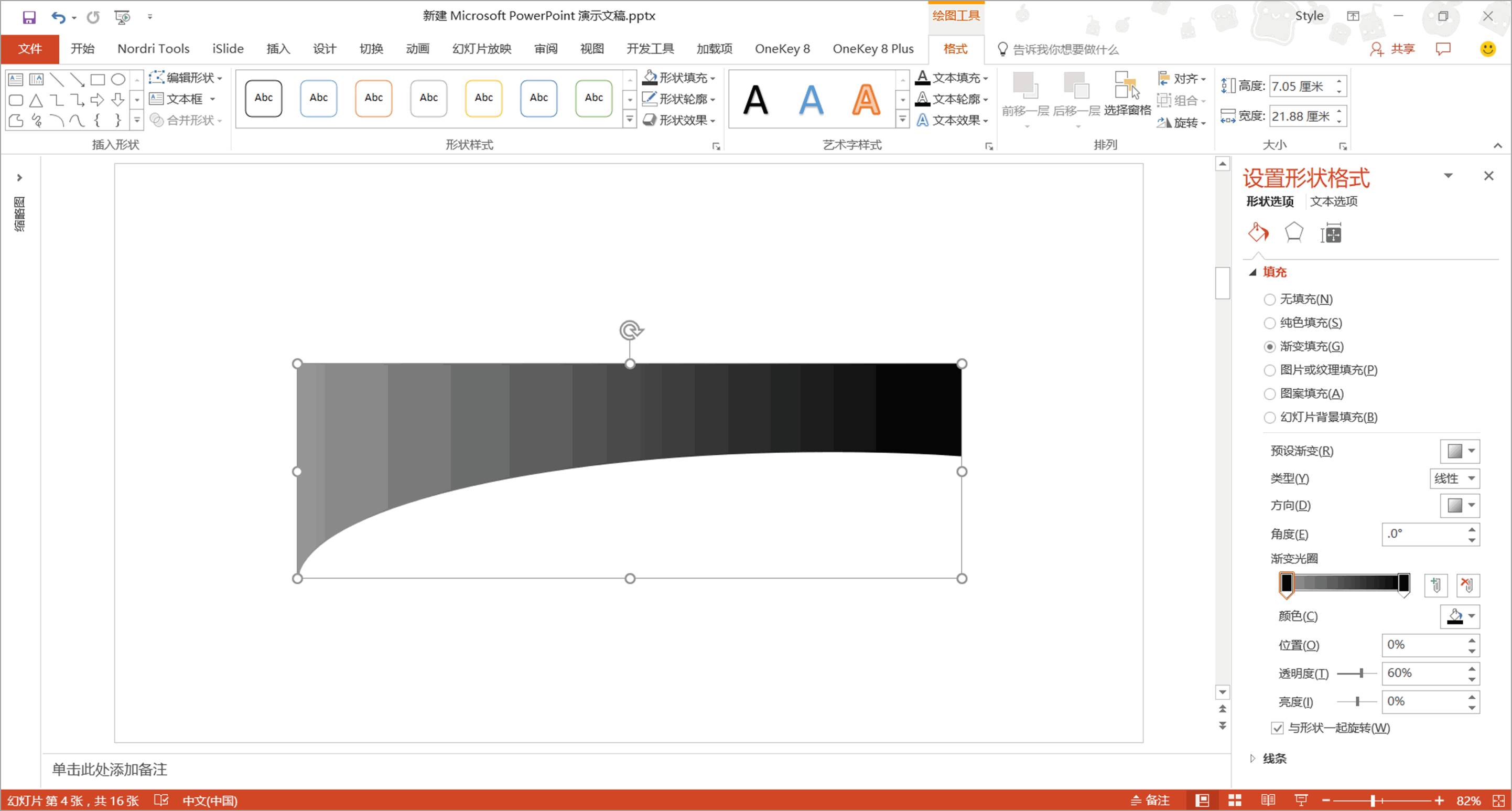Click the rotation handle above the shape
The width and height of the screenshot is (1512, 811).
point(630,330)
